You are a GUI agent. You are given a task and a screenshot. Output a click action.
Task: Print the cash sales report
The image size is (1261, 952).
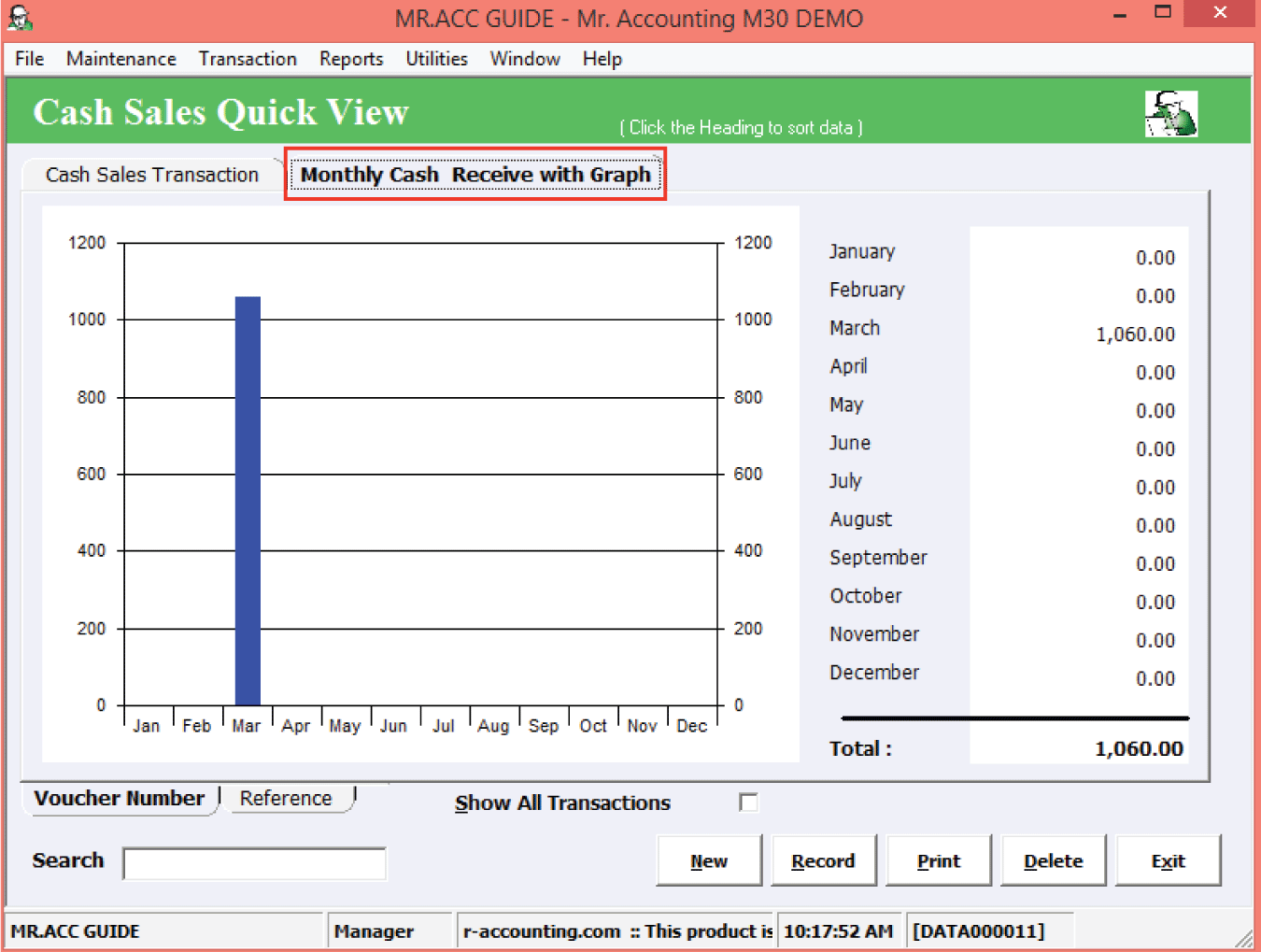click(x=938, y=860)
